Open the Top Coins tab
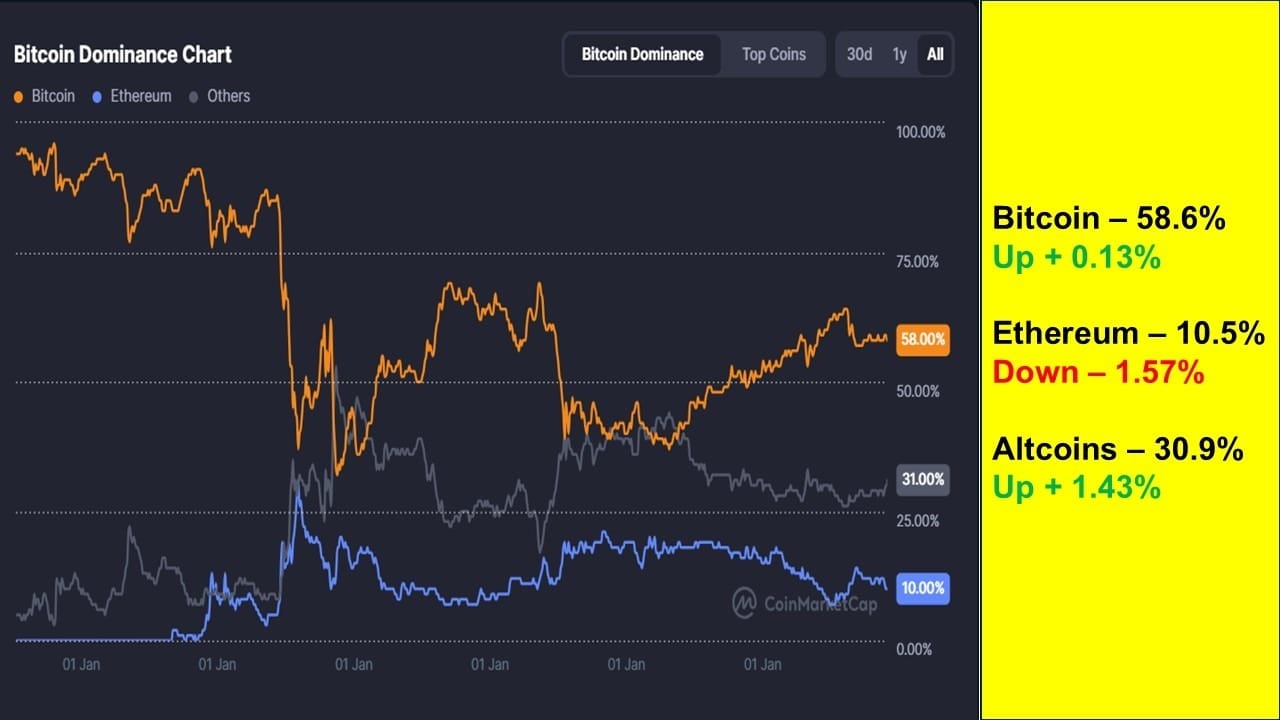Viewport: 1280px width, 720px height. 773,54
